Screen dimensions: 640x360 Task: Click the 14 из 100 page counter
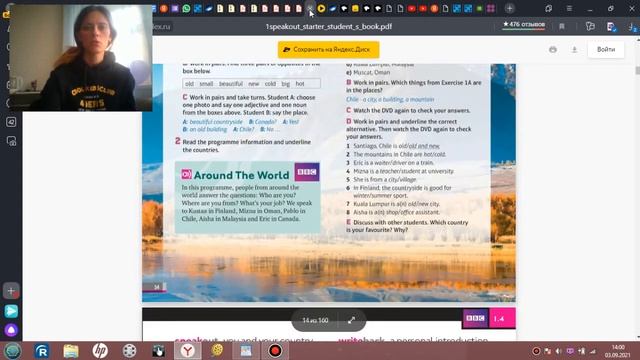(315, 320)
